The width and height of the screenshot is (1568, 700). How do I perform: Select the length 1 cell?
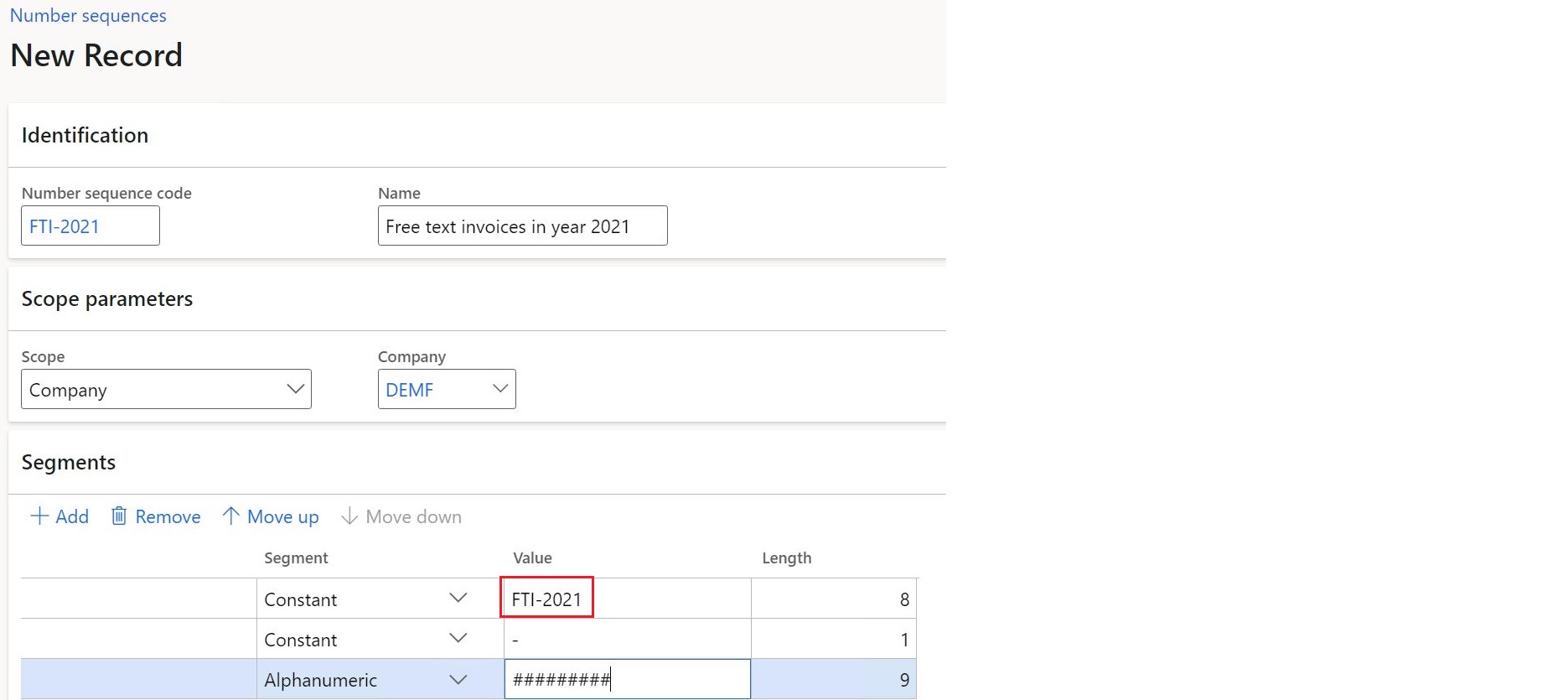click(x=834, y=639)
